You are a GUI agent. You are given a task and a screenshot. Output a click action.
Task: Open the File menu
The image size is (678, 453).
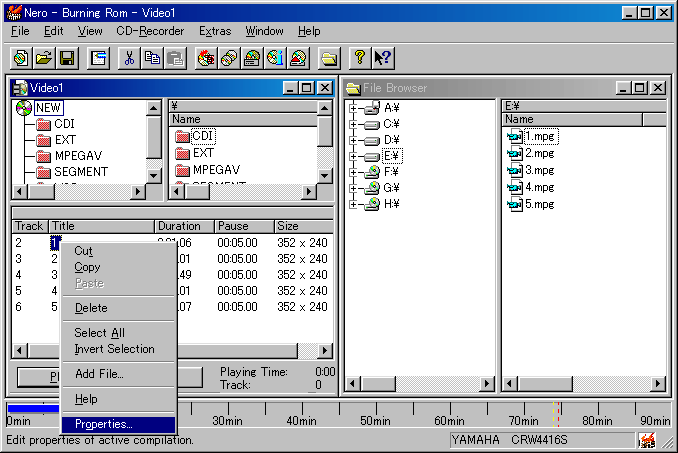[20, 31]
